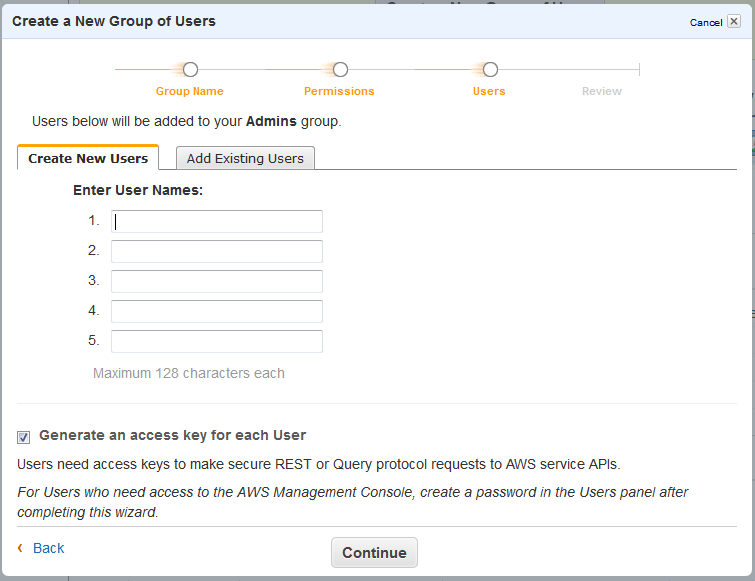Select the Users step label

coord(489,91)
